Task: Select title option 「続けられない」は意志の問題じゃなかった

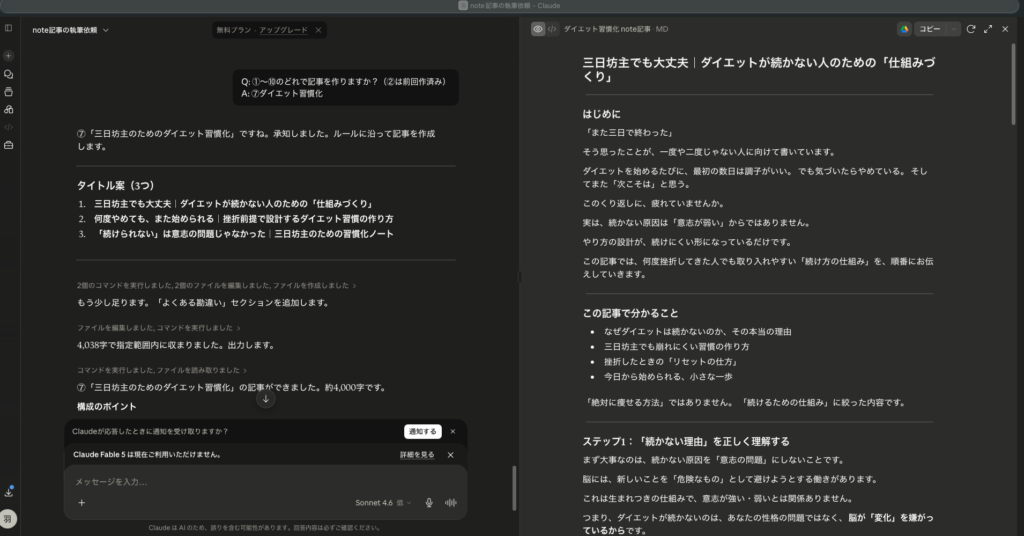Action: click(243, 234)
